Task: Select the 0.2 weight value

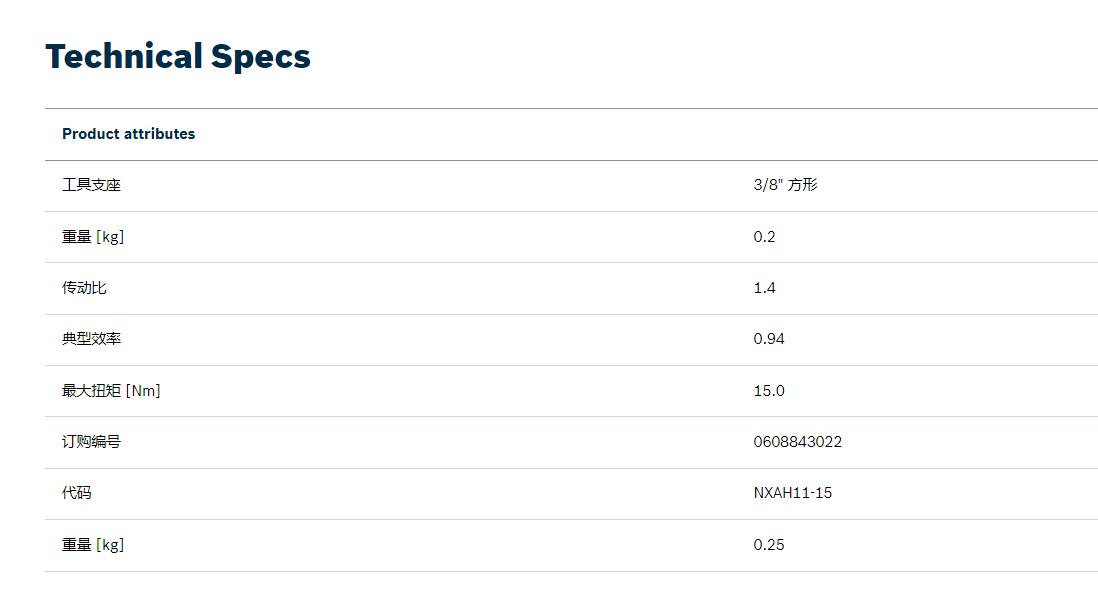Action: click(x=764, y=237)
